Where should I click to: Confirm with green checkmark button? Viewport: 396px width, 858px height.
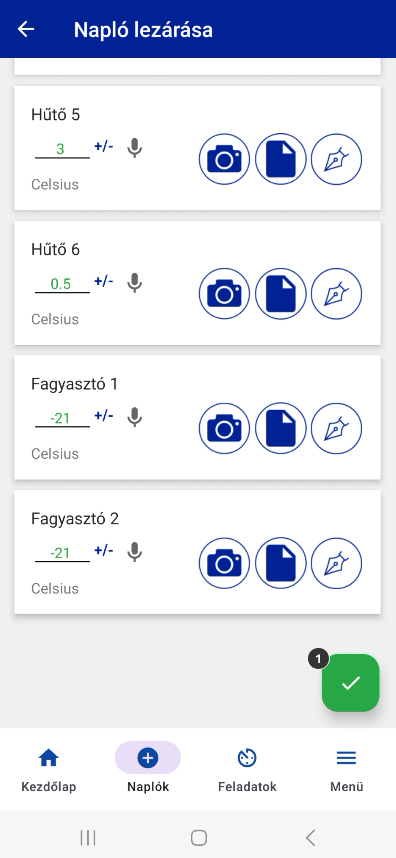(x=351, y=683)
